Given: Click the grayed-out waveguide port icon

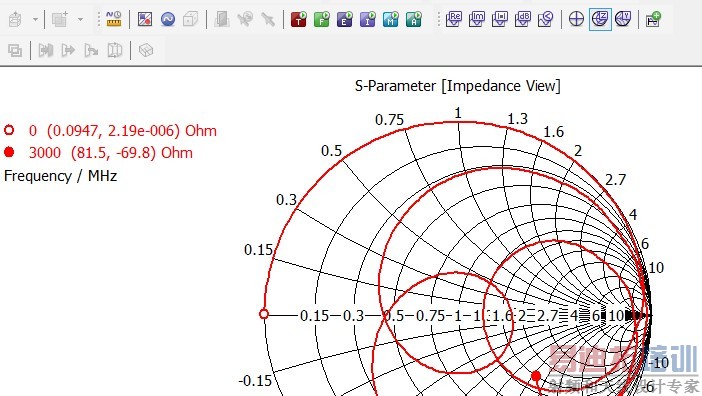Looking at the screenshot, I should pos(222,19).
